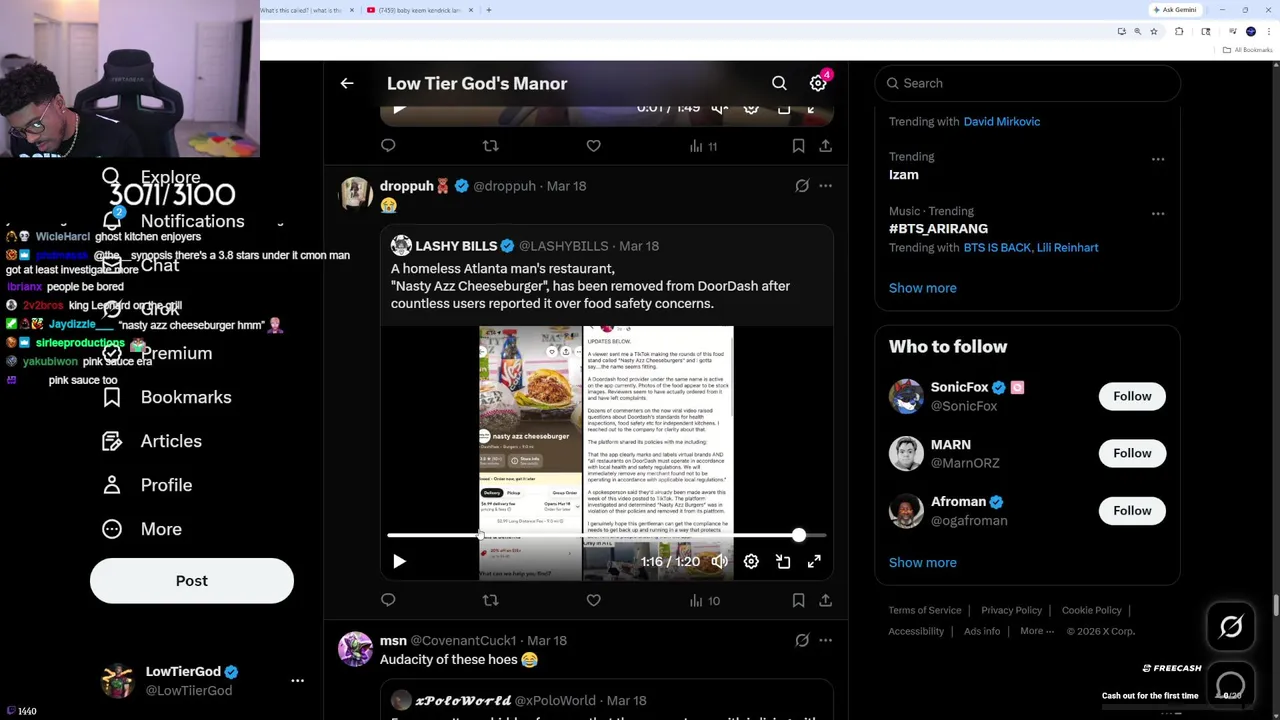Open Grok icon on msn's post

(x=802, y=640)
